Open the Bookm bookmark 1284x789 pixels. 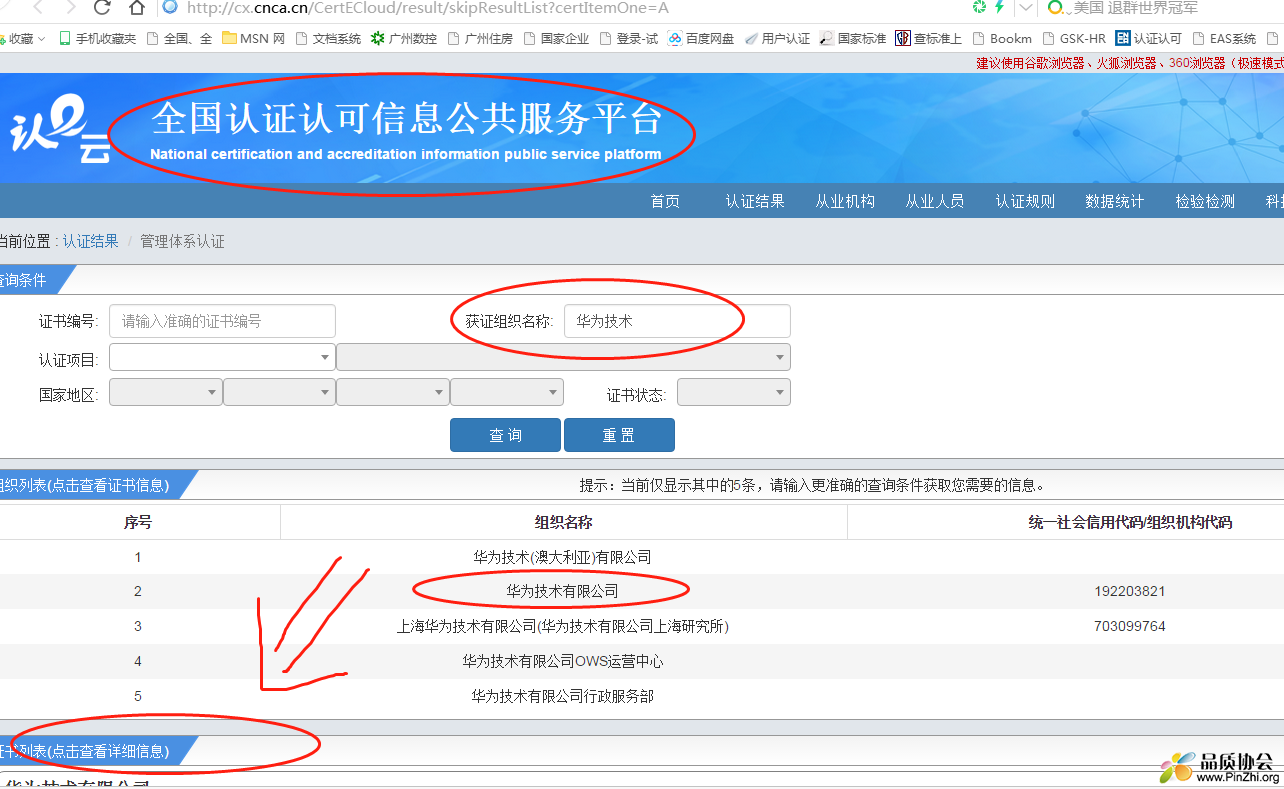coord(1002,39)
